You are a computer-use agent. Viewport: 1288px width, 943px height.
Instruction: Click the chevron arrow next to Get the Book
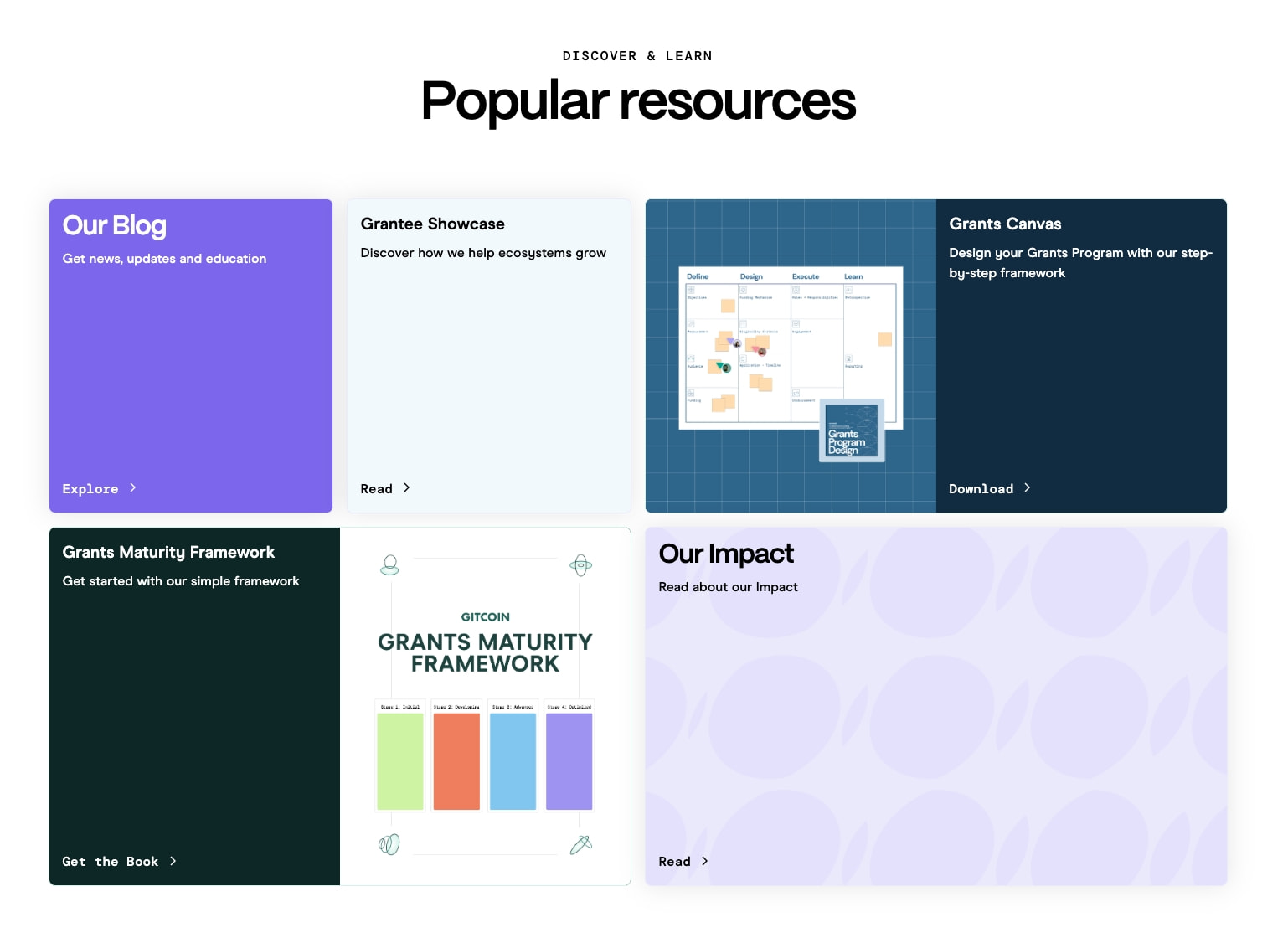tap(173, 861)
